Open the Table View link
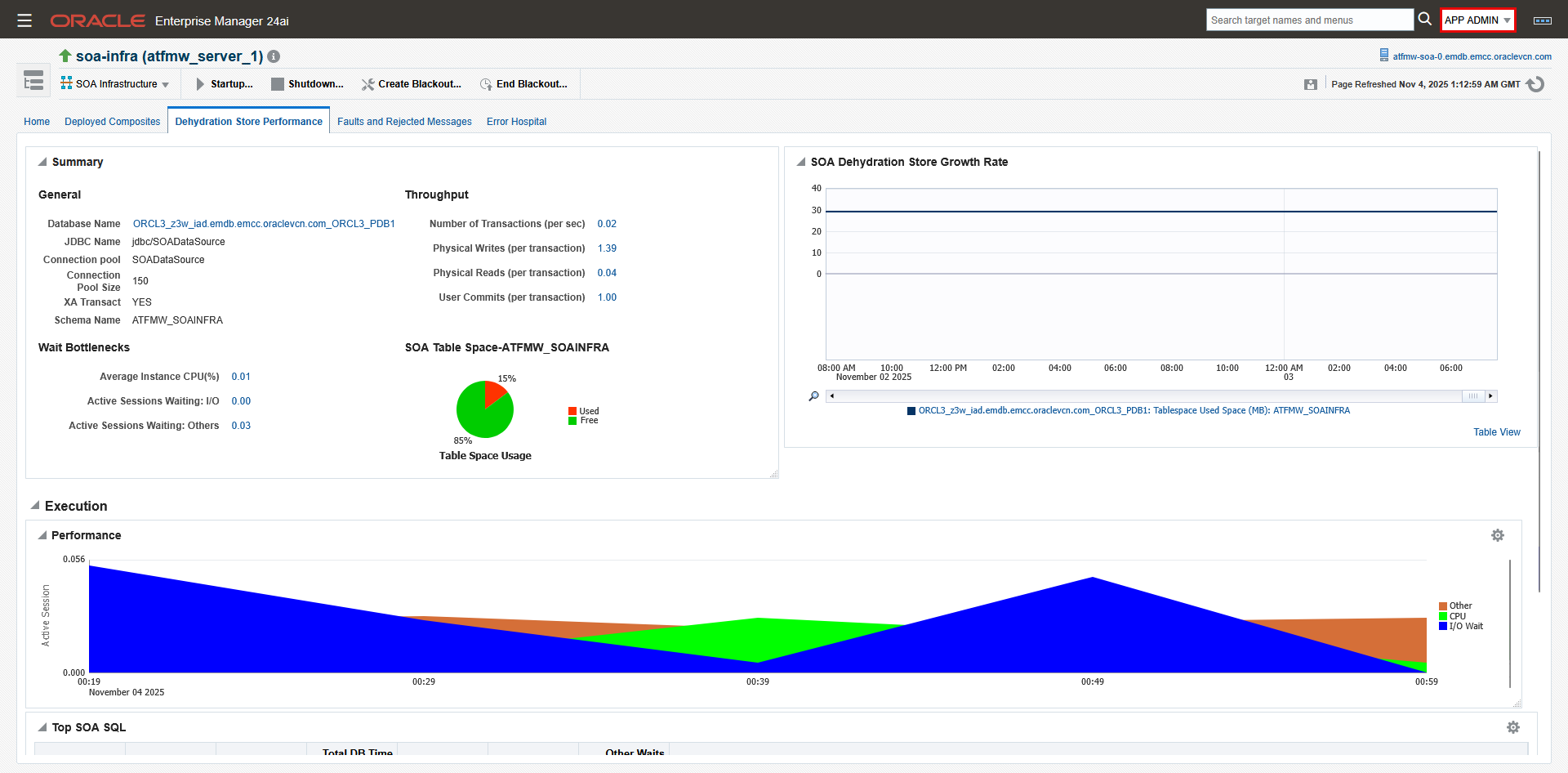Viewport: 1568px width, 773px height. (x=1496, y=432)
